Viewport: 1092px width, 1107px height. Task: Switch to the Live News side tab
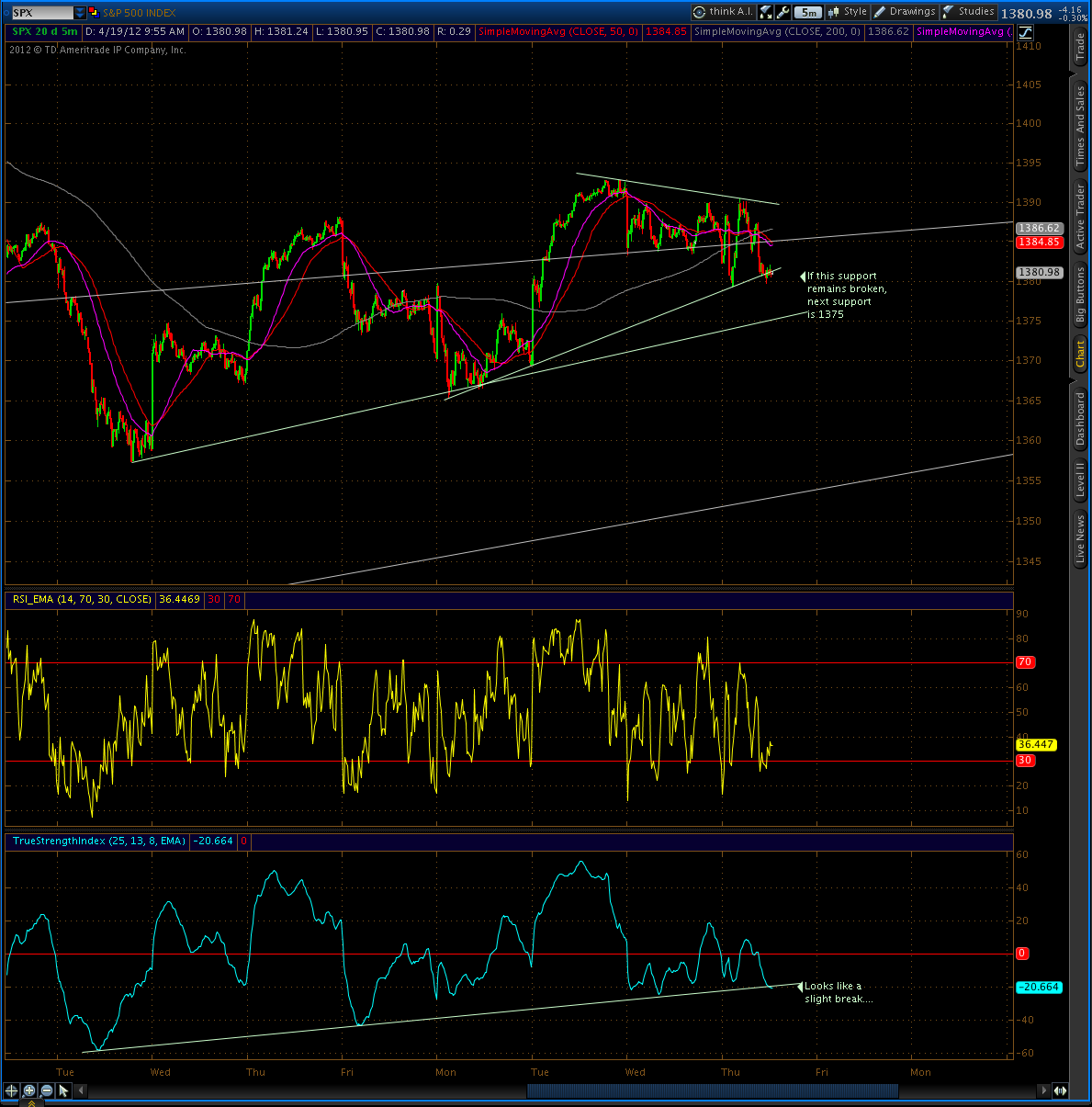tap(1080, 538)
